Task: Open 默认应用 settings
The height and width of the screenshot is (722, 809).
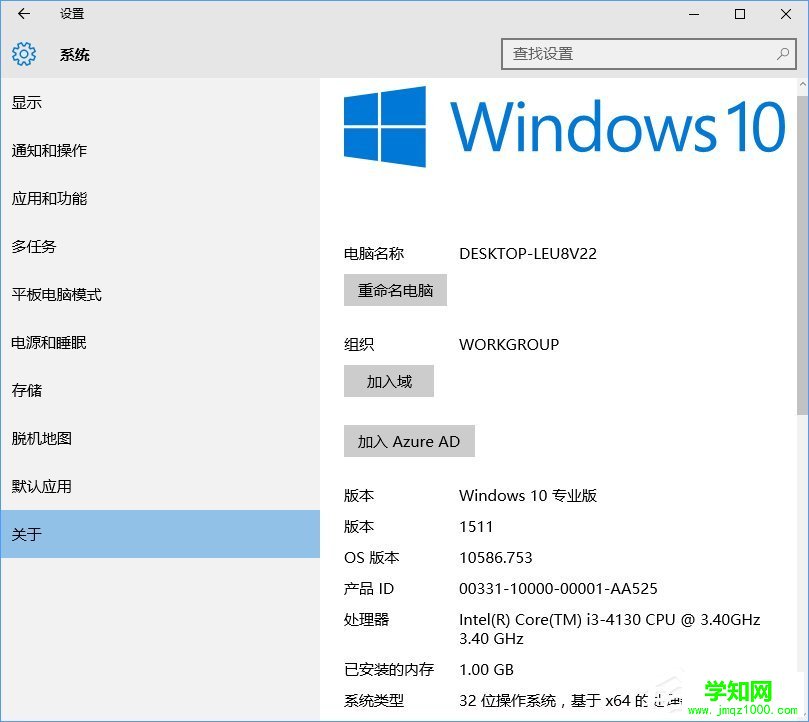Action: coord(160,486)
